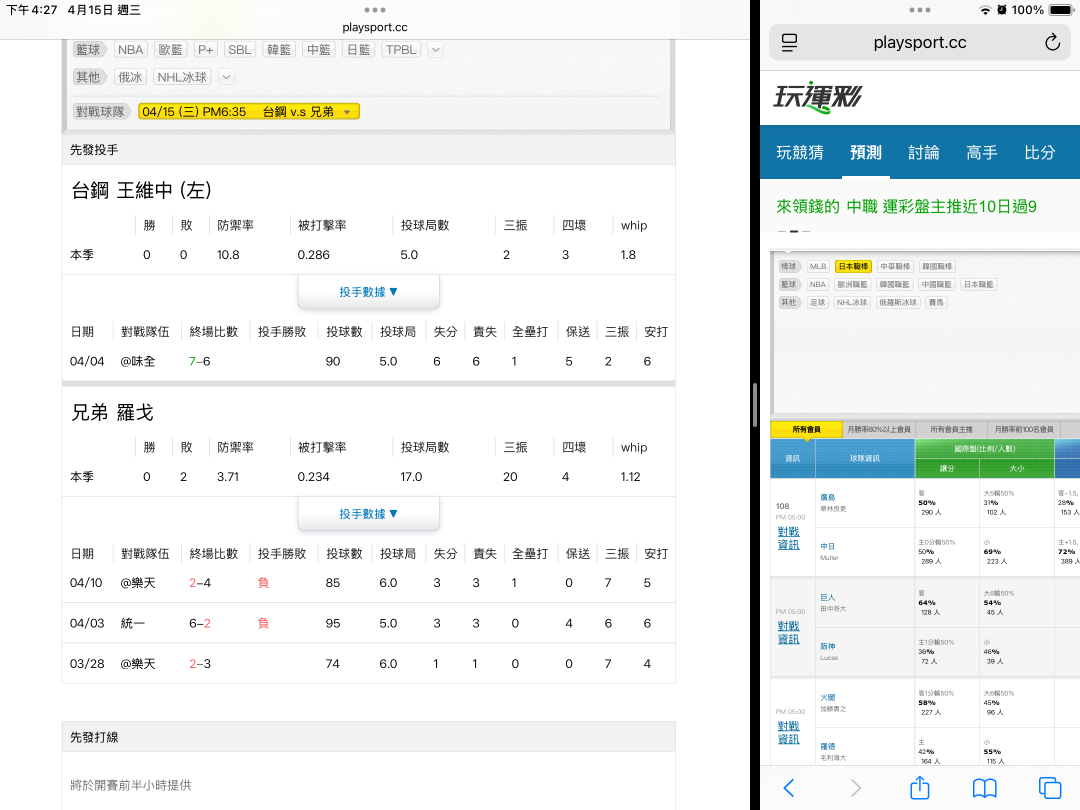Expand 投手數據 for 羅戈
1080x810 pixels.
tap(368, 514)
